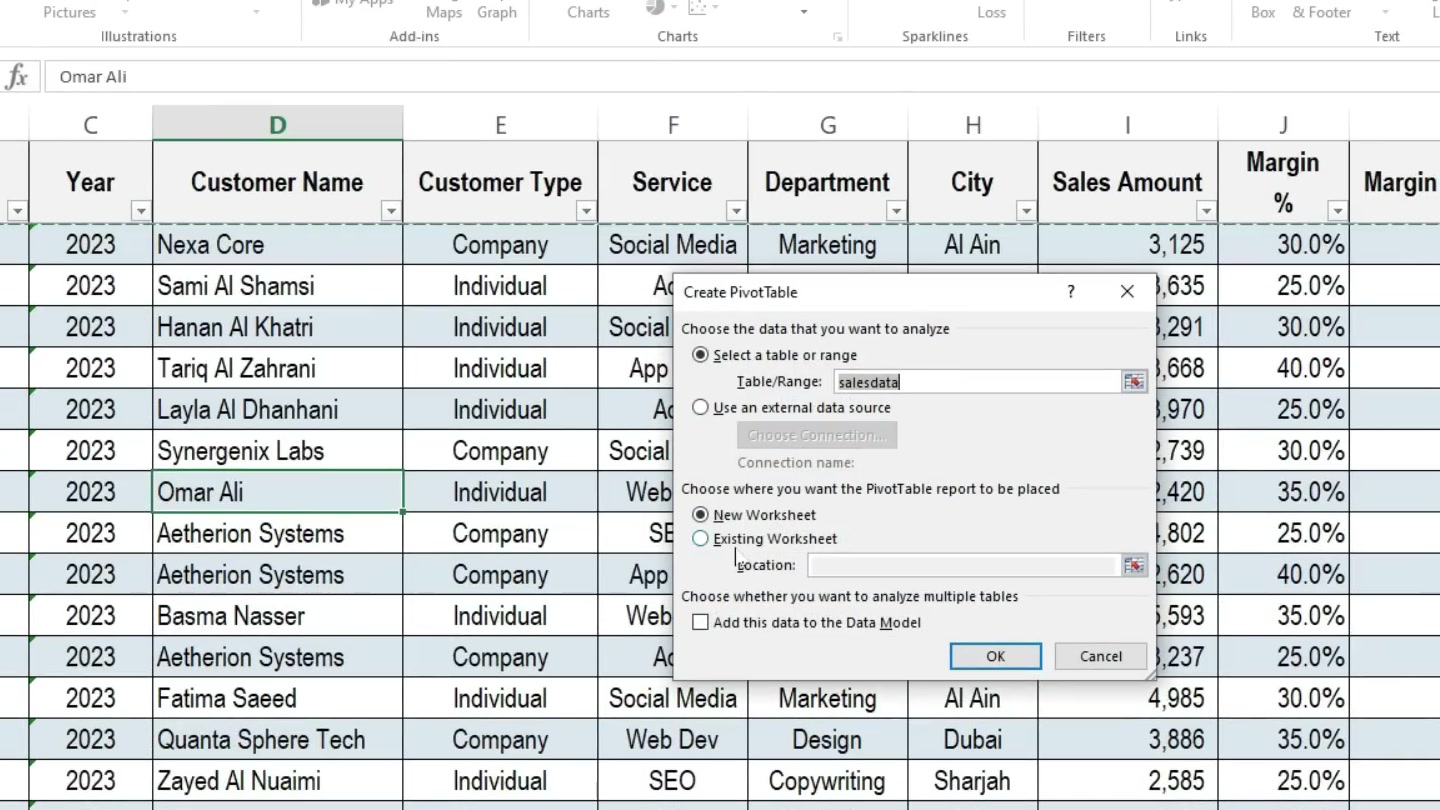Open the Service column filter dropdown
The image size is (1440, 810).
(x=736, y=211)
